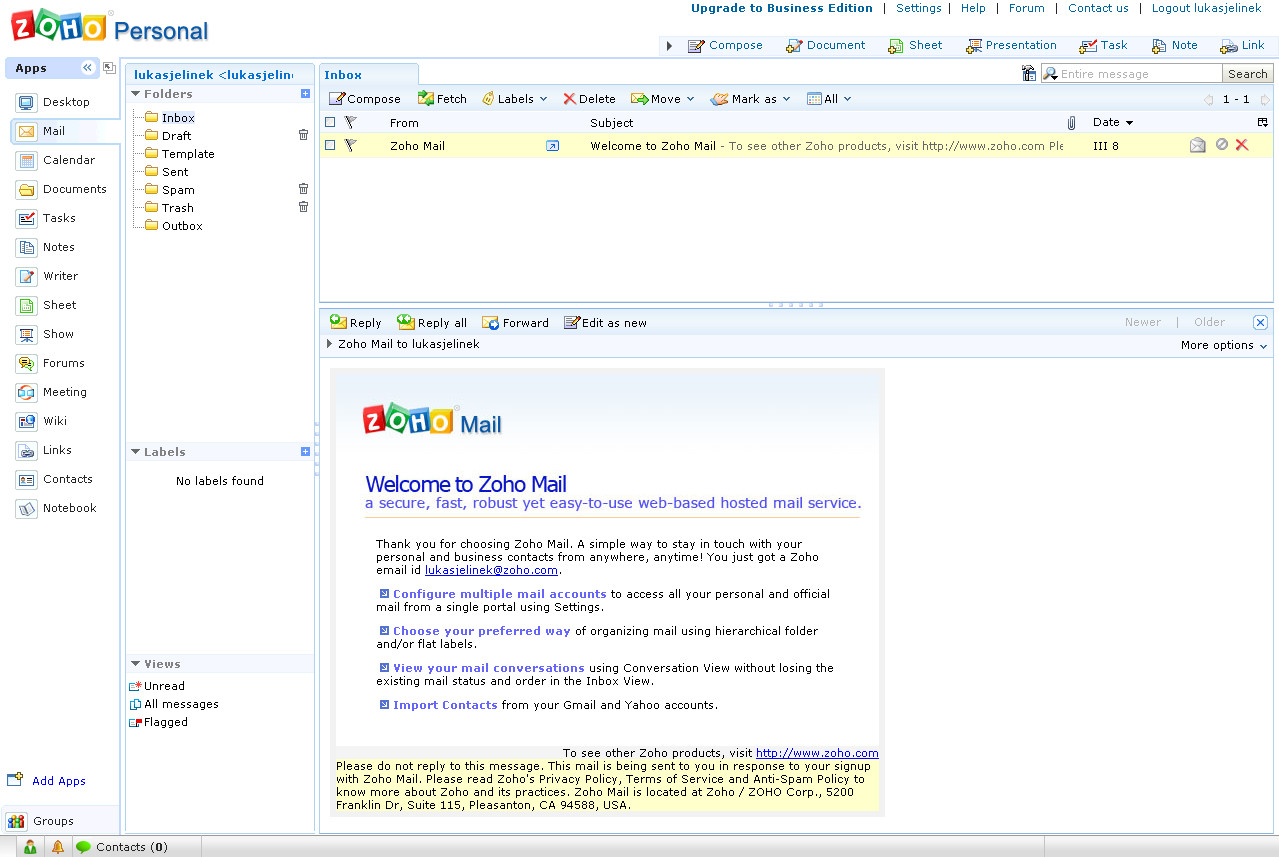Click the Entire message search field
The height and width of the screenshot is (857, 1279).
1138,74
